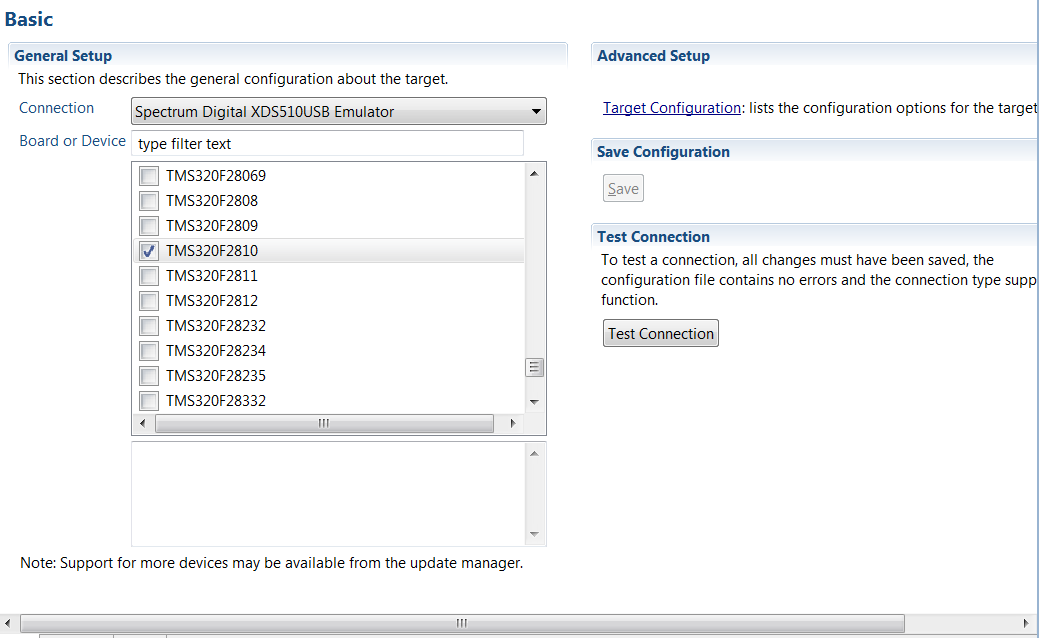
Task: Check the TMS320F2808 device
Action: click(148, 200)
